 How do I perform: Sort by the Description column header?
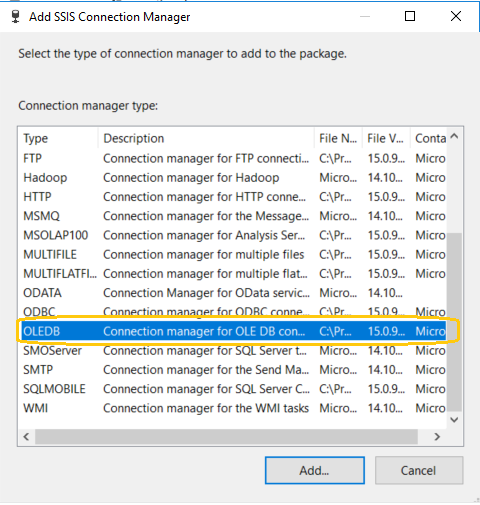206,138
